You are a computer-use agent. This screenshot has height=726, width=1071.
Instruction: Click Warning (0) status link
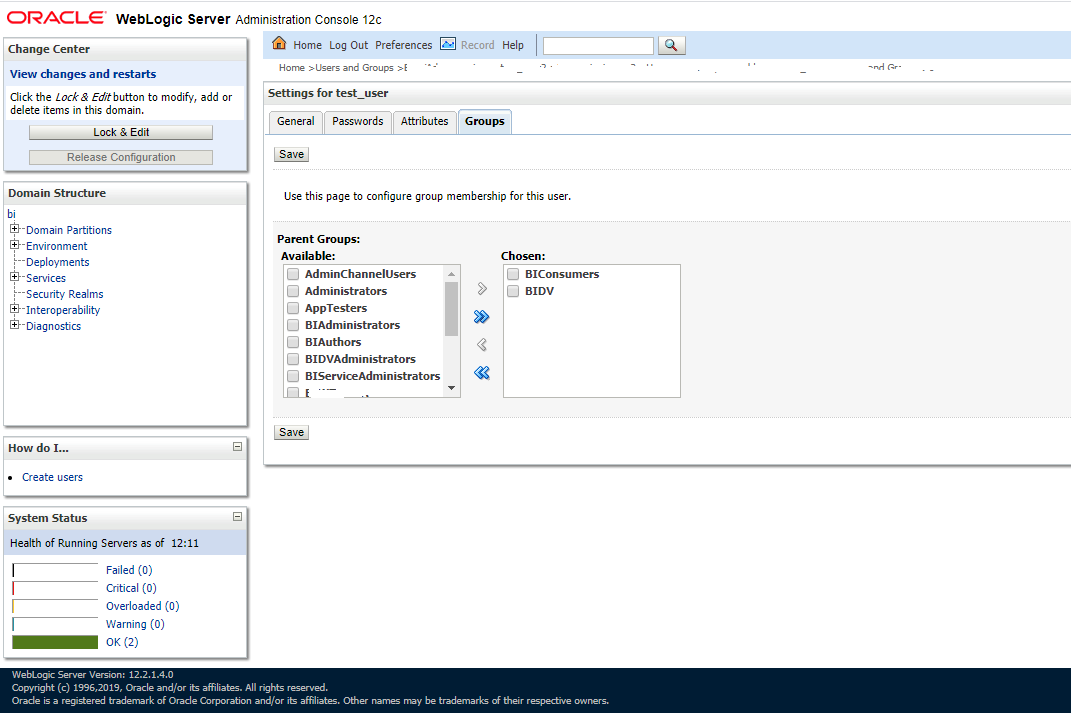(135, 624)
